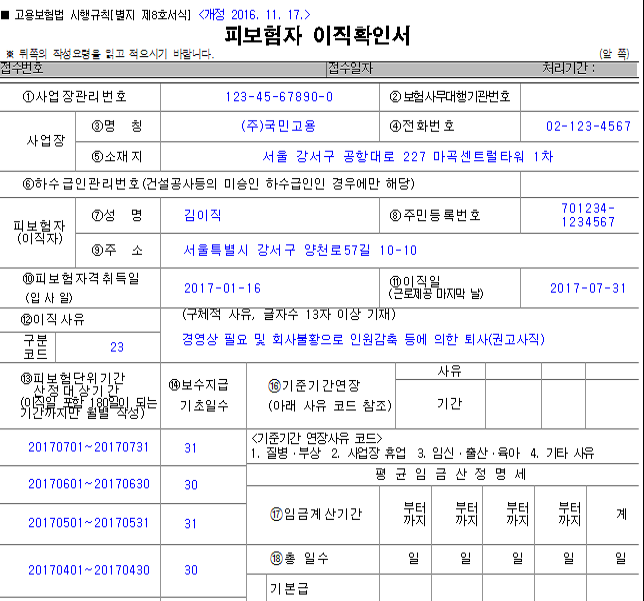Image resolution: width=644 pixels, height=601 pixels.
Task: Click resident number 701234-1234567
Action: click(x=588, y=215)
